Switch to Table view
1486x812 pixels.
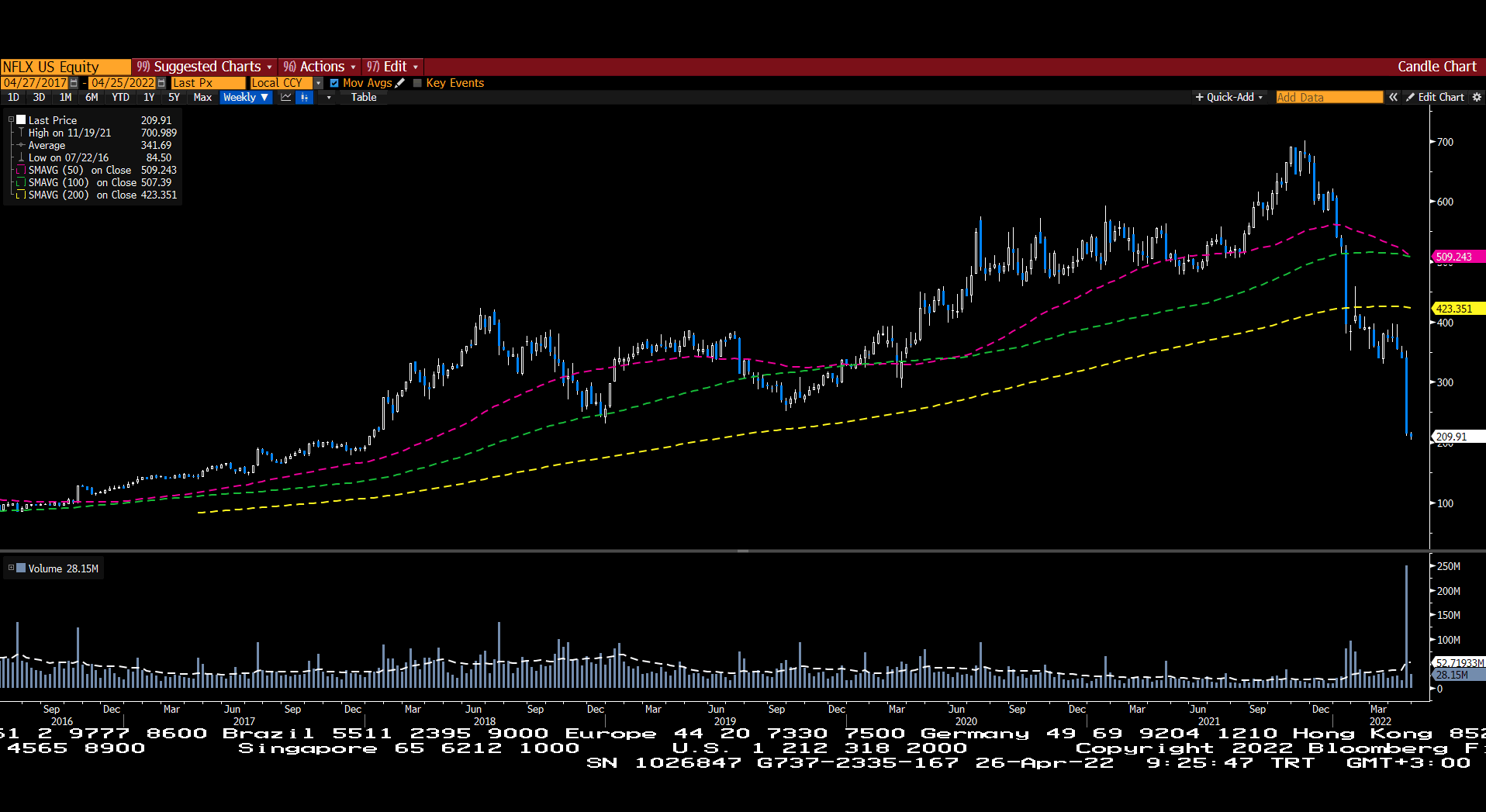point(364,97)
